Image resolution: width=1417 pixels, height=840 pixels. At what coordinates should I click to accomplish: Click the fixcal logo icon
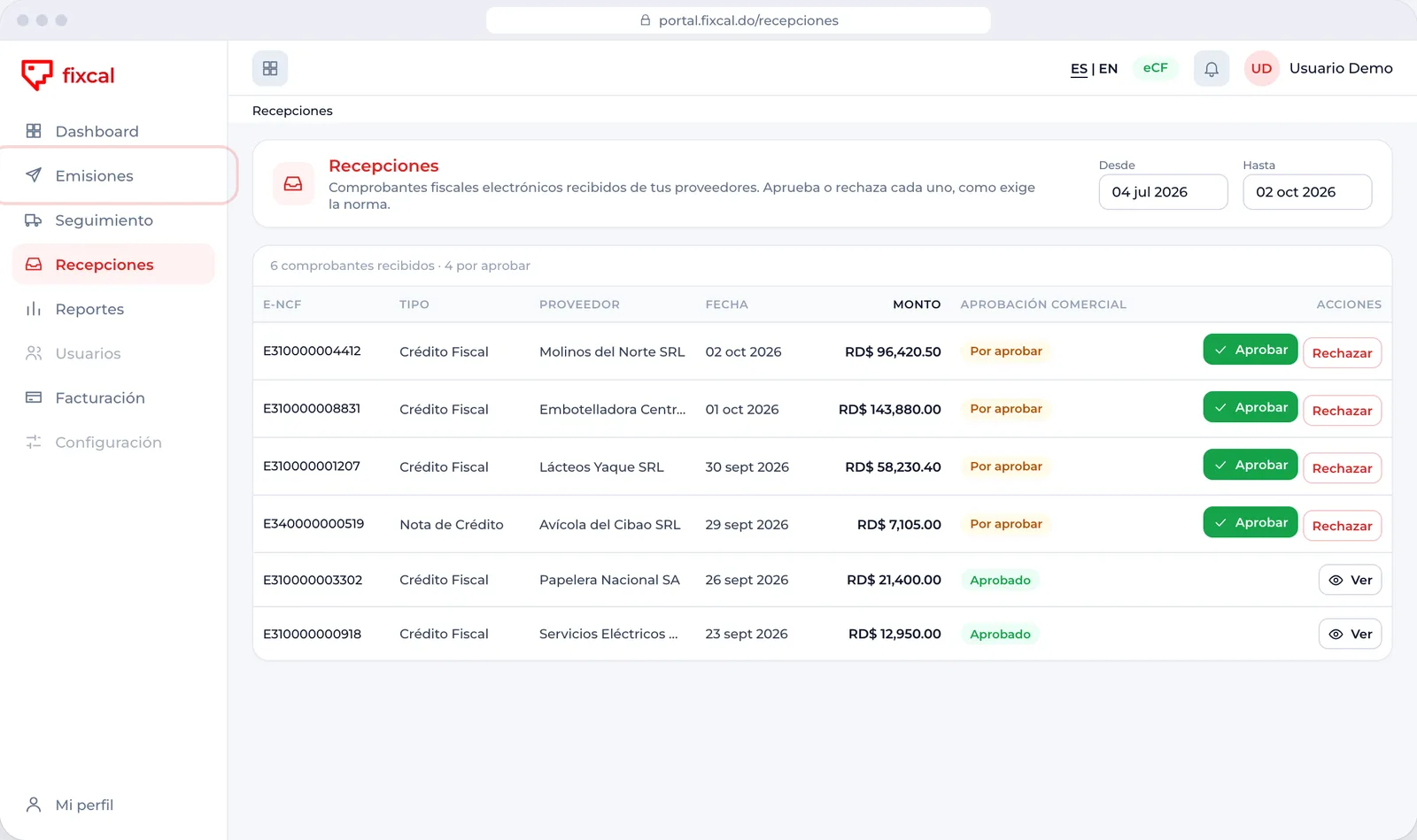37,75
